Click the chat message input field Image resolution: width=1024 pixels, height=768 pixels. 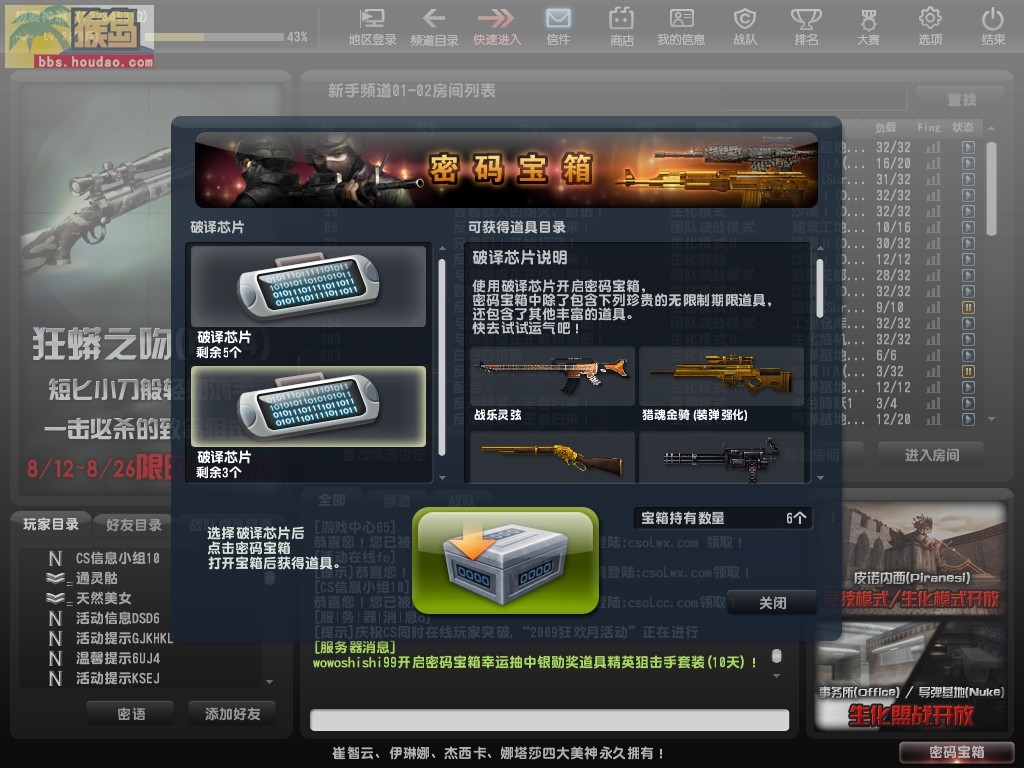549,720
